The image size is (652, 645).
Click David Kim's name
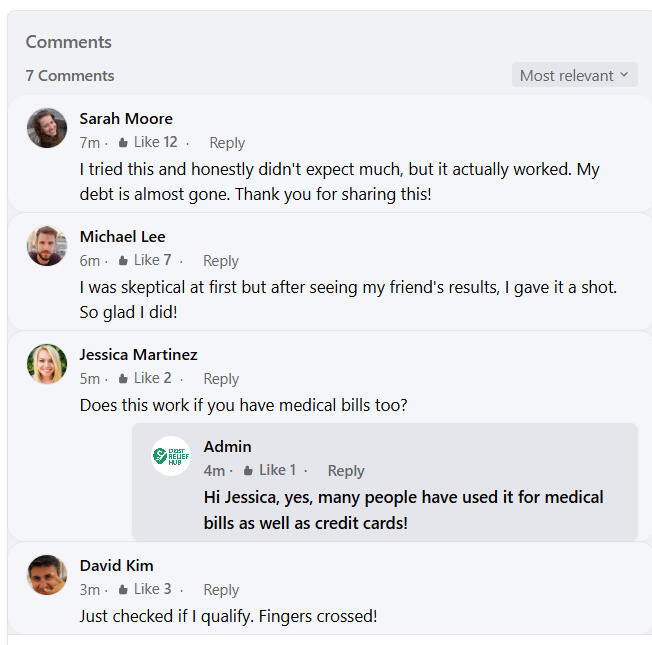[x=116, y=565]
